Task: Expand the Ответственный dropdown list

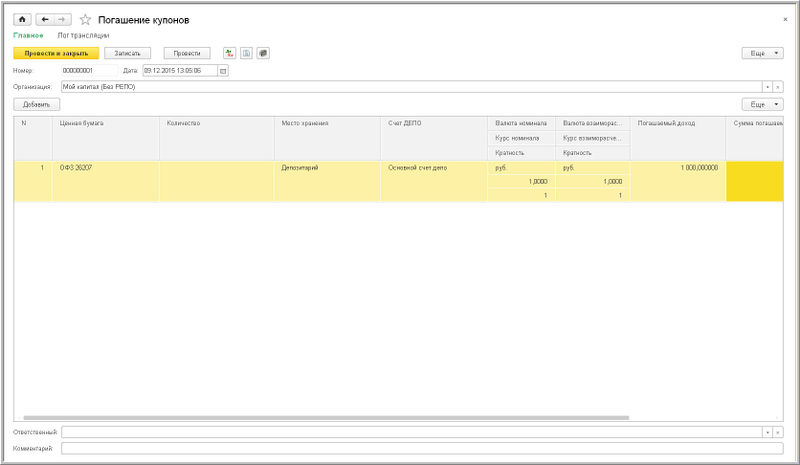Action: coord(767,432)
